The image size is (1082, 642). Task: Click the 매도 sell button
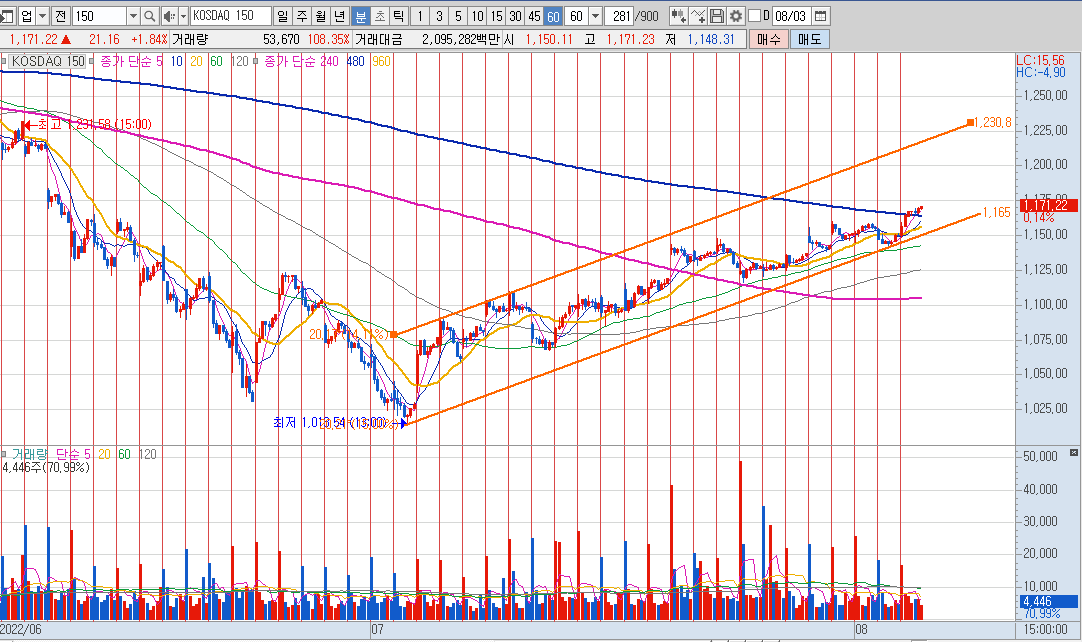809,39
